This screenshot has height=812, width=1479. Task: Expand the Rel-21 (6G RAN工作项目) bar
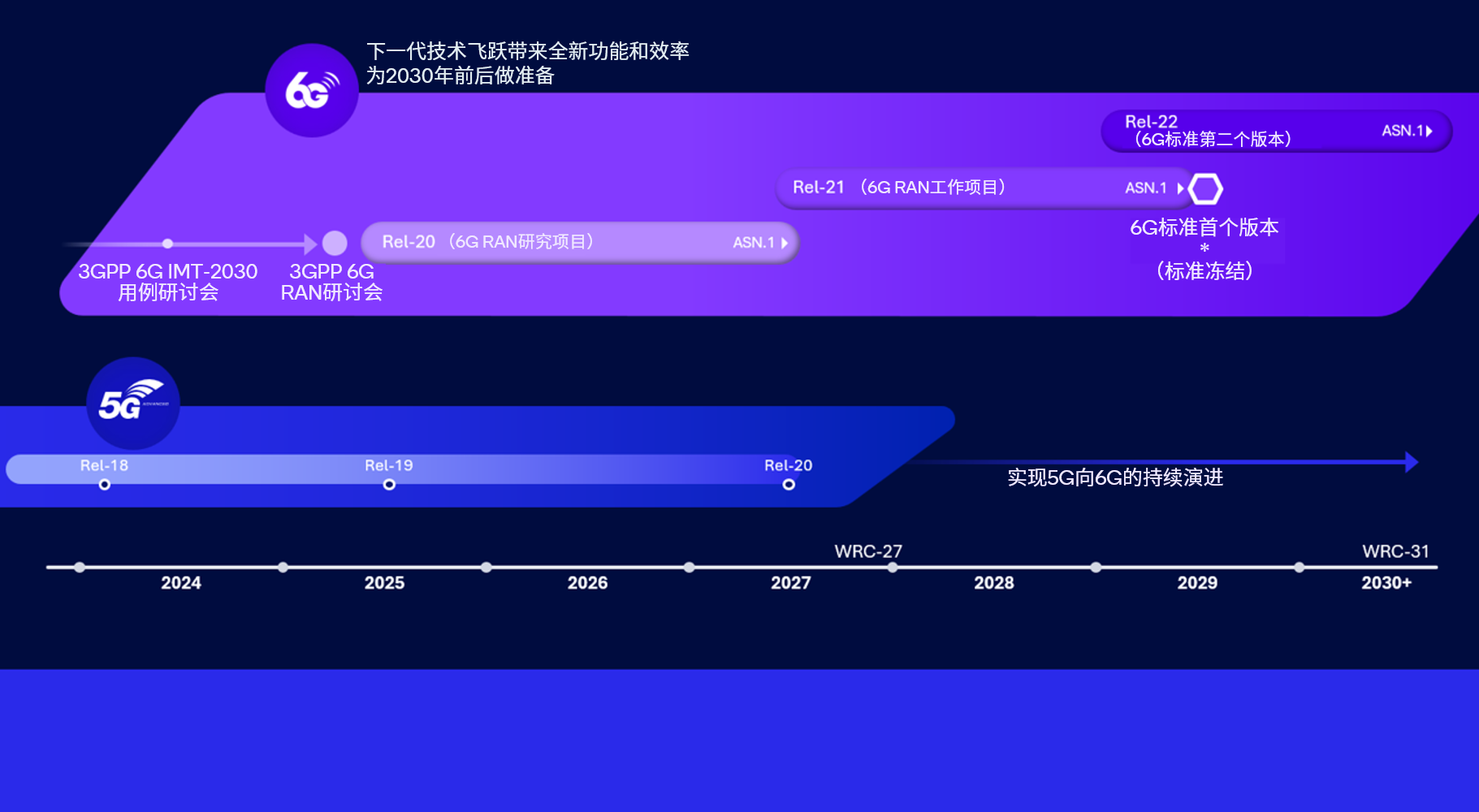983,188
